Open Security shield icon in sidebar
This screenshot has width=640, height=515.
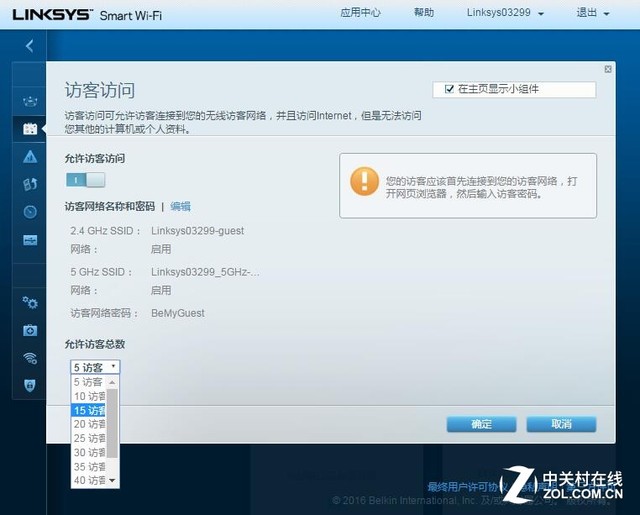pyautogui.click(x=30, y=385)
